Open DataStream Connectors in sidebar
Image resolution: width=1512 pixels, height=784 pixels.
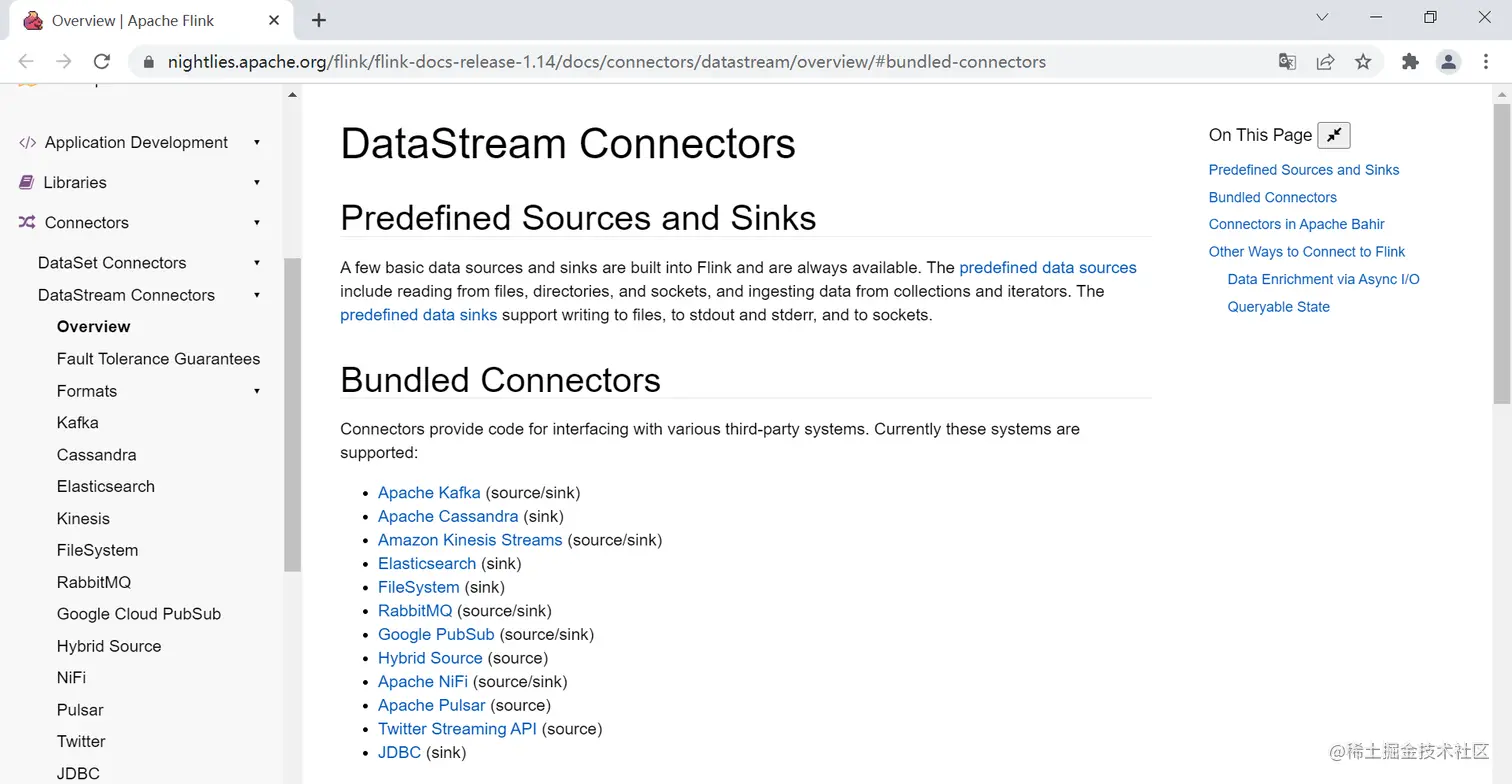126,295
